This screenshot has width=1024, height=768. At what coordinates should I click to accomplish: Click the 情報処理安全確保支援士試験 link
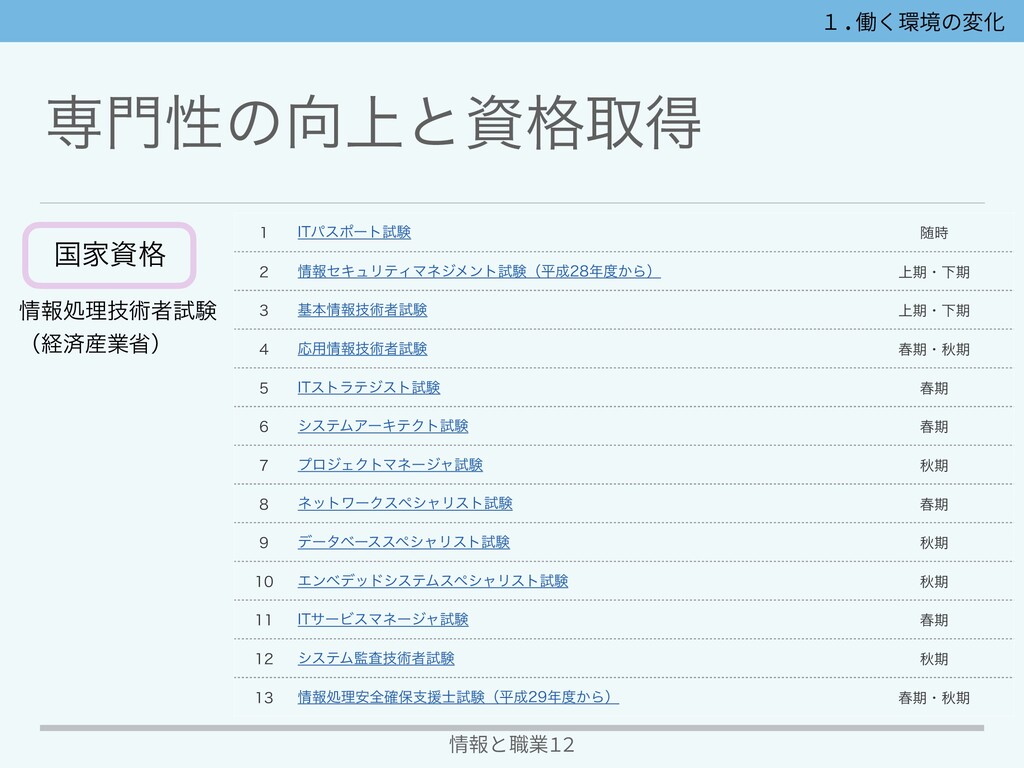(x=458, y=697)
